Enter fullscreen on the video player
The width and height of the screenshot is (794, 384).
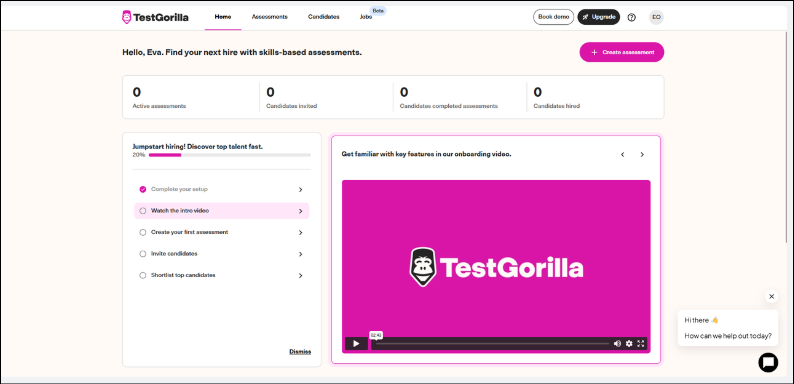point(641,343)
